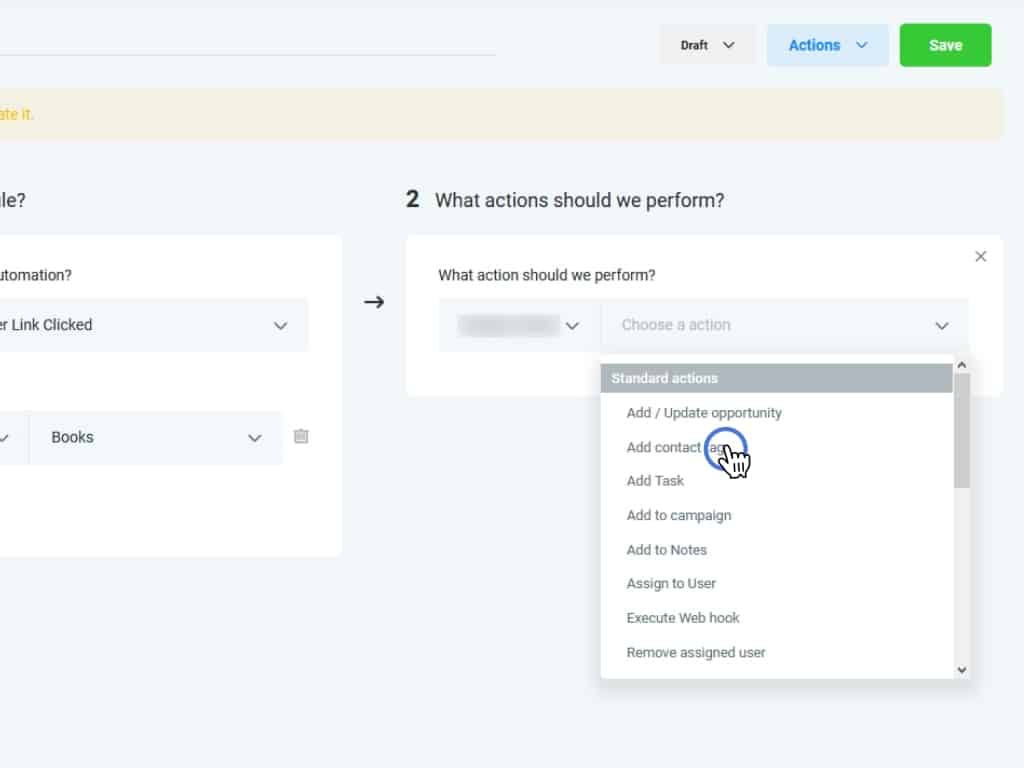
Task: Delete the Books filter with trash icon
Action: click(301, 437)
